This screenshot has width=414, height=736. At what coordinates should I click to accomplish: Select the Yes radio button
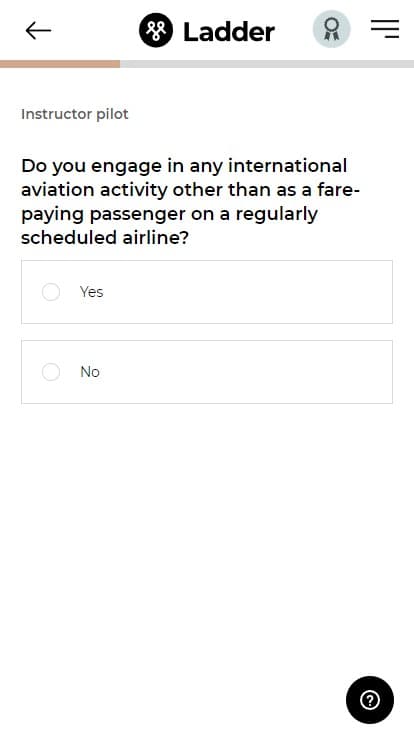[x=51, y=292]
